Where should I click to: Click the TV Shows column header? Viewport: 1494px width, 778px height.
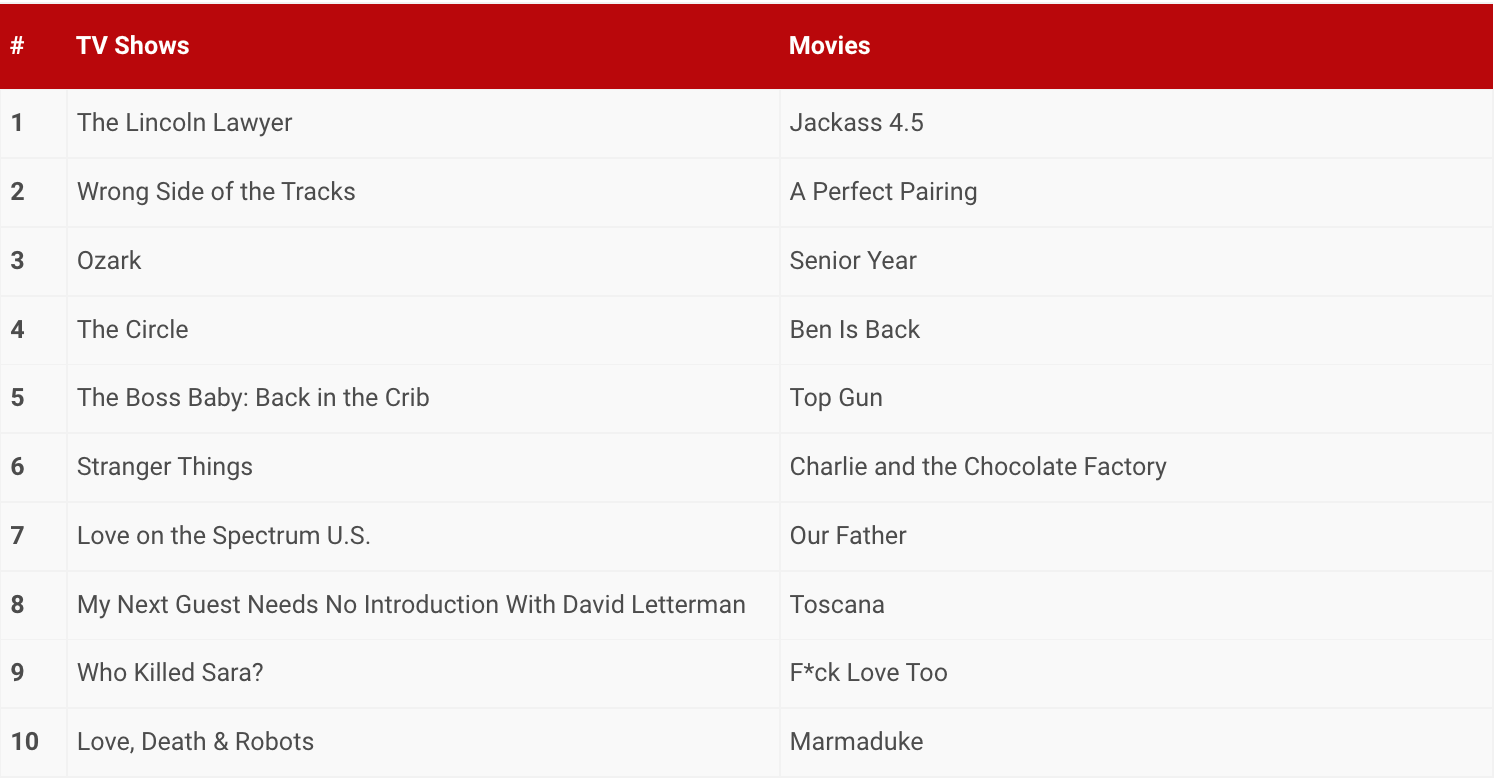click(x=132, y=46)
